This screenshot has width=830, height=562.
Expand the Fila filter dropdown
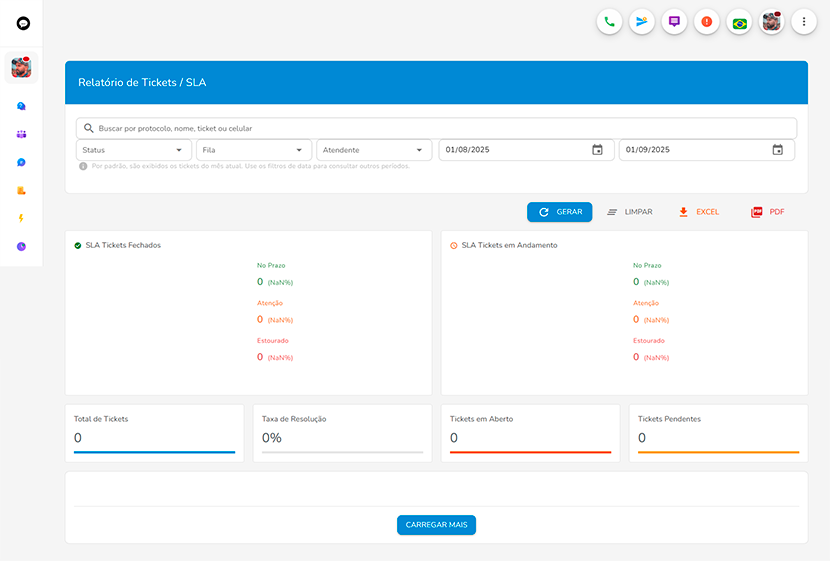(x=254, y=150)
